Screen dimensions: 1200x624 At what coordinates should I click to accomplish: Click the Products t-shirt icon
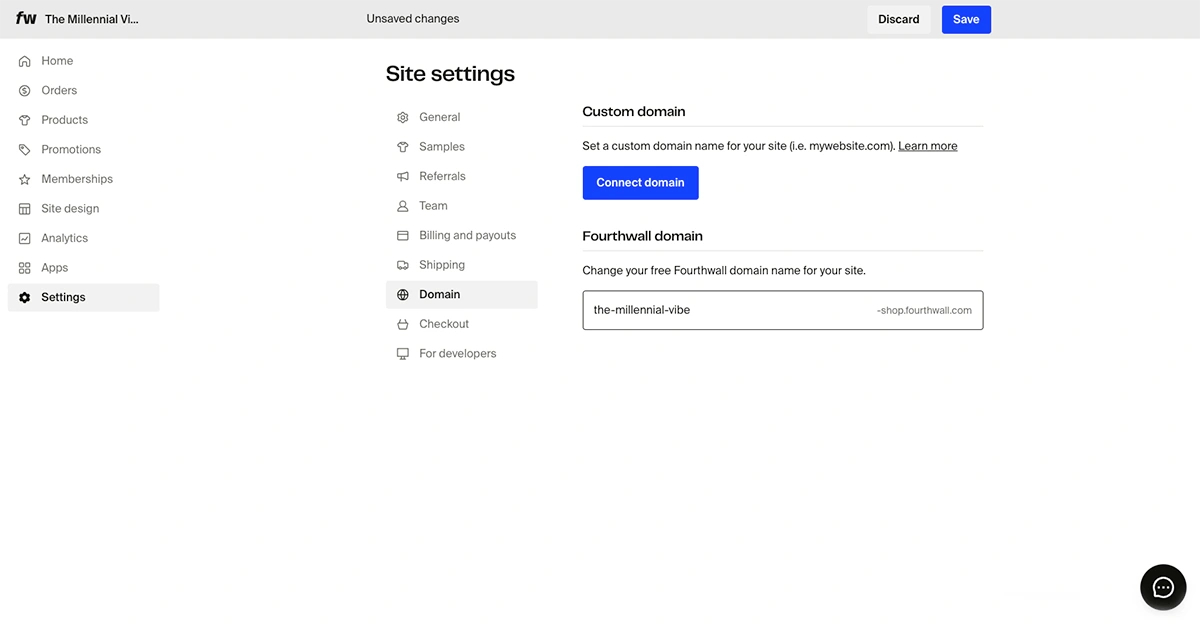pyautogui.click(x=25, y=120)
